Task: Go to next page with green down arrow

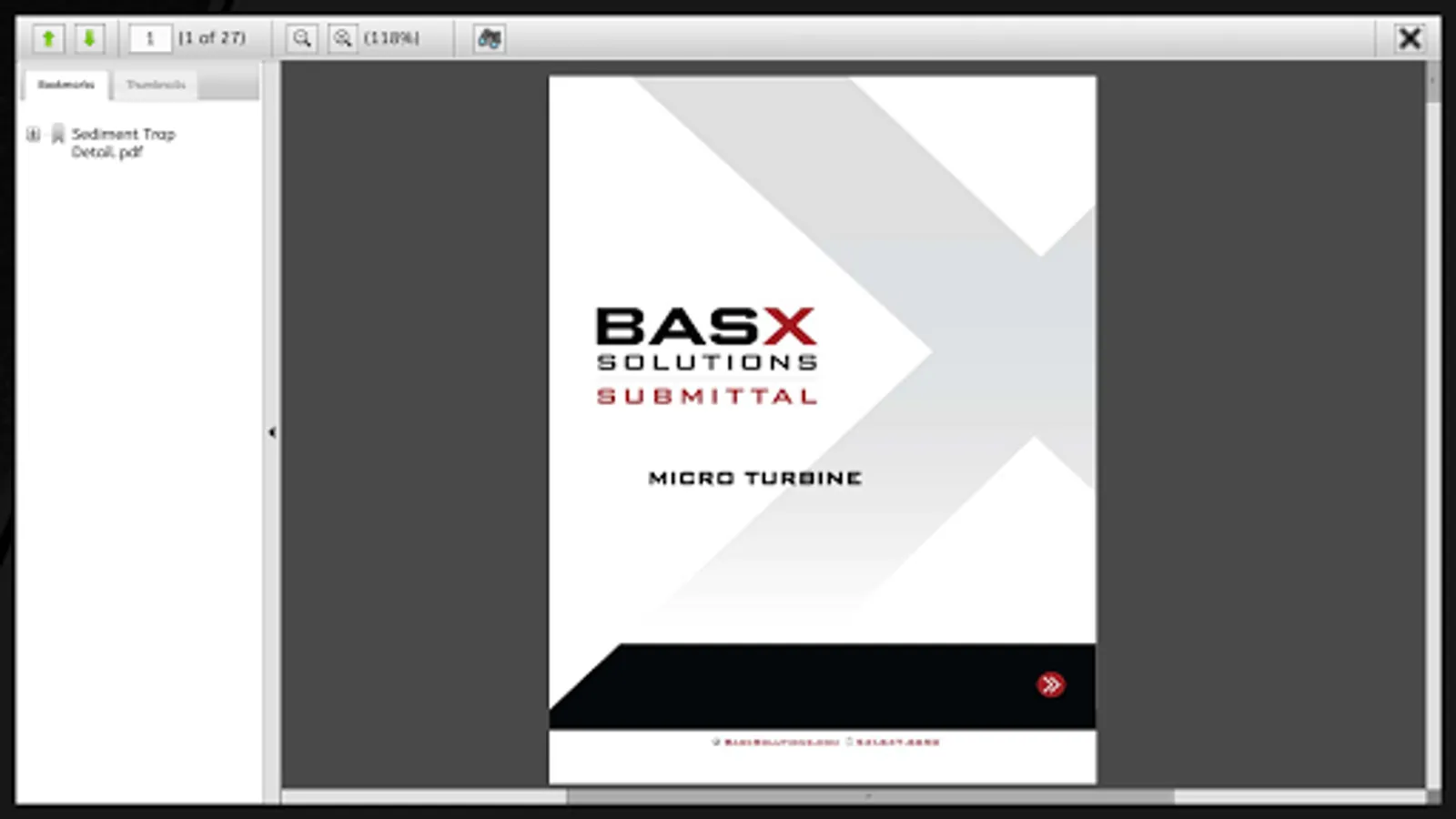Action: tap(89, 38)
